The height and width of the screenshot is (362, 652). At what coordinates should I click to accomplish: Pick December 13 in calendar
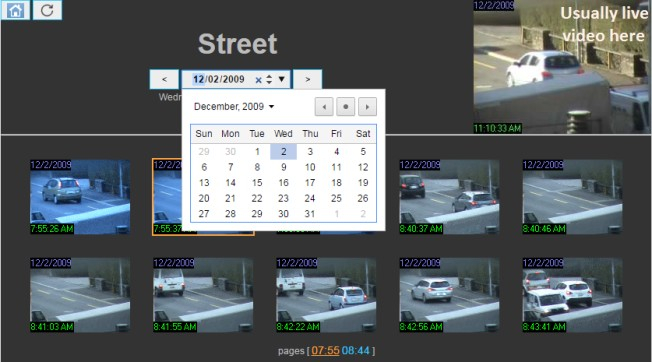[204, 182]
